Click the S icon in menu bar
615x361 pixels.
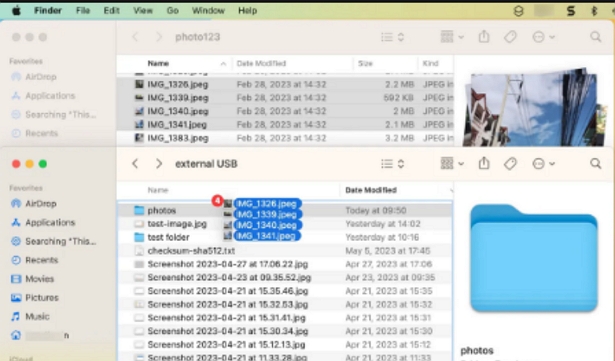click(x=571, y=11)
